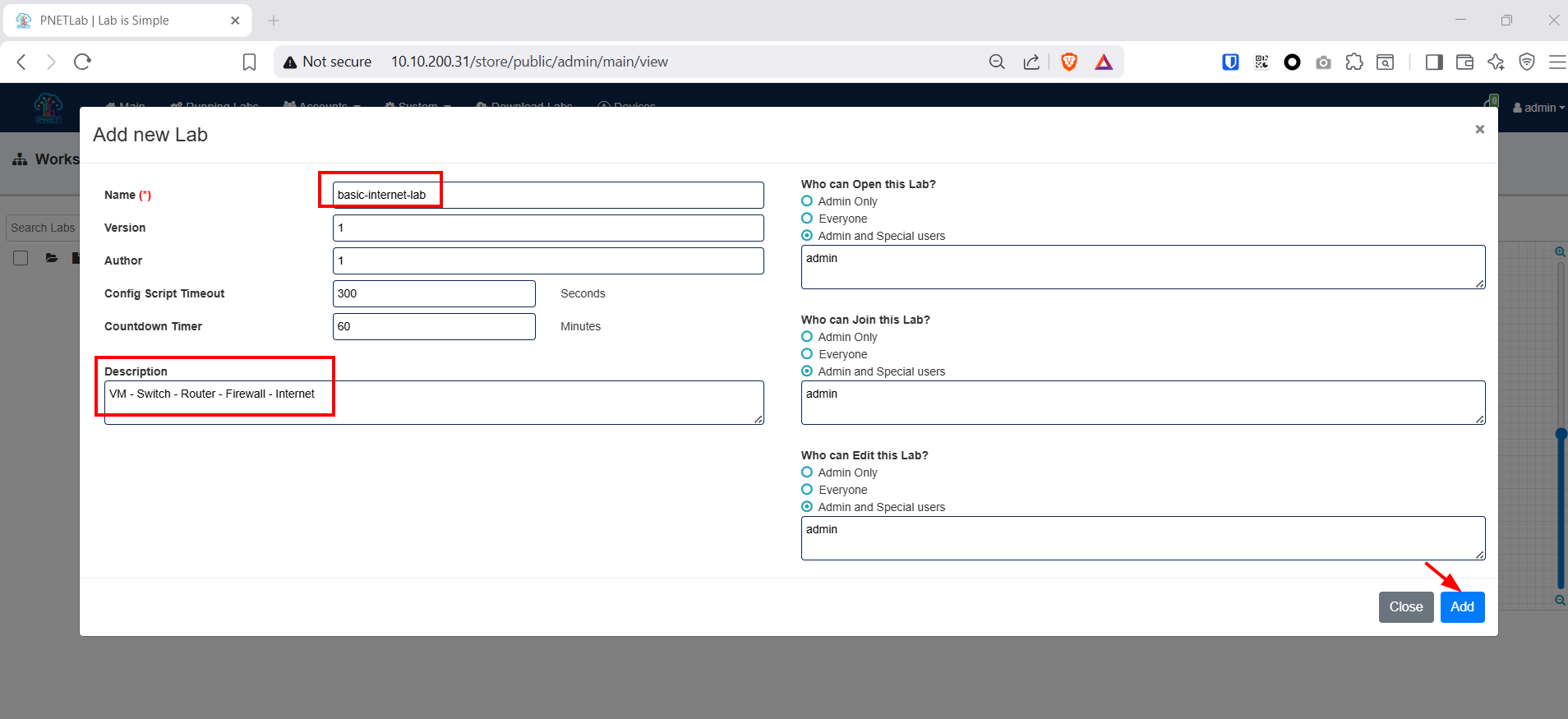Click the Countdown Timer field
This screenshot has width=1568, height=719.
click(x=434, y=326)
